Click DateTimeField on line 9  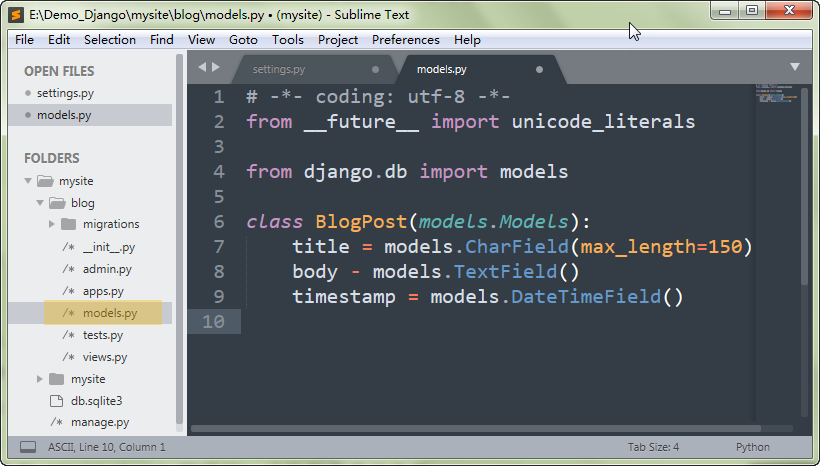coord(586,297)
